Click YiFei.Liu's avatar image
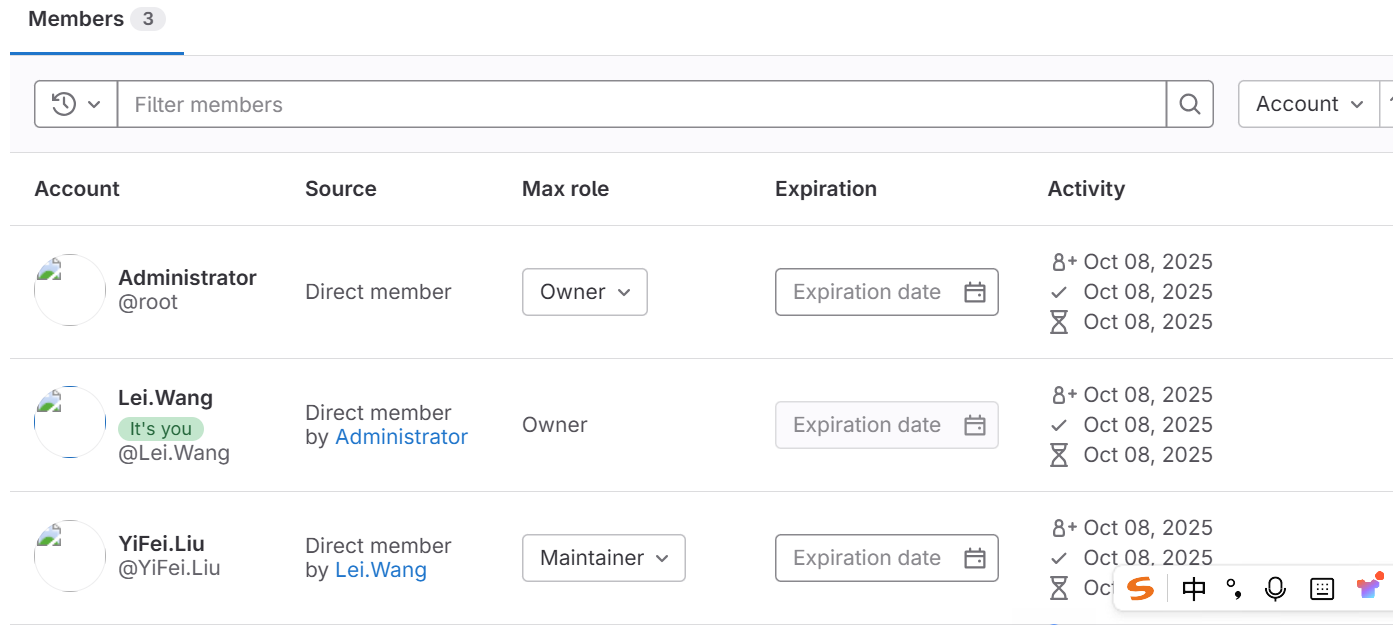This screenshot has height=625, width=1393. point(70,556)
